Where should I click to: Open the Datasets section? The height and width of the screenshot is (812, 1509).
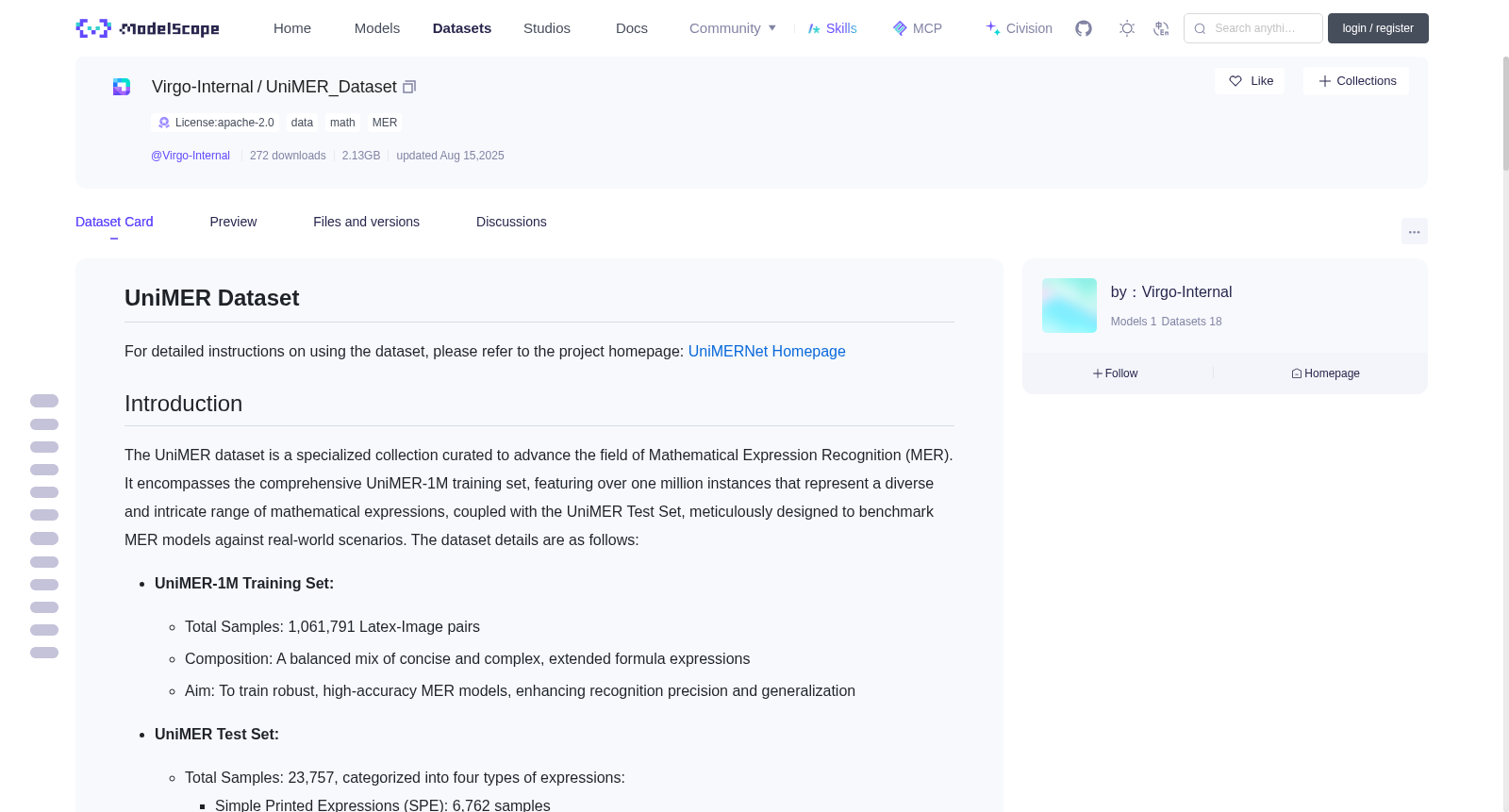click(462, 28)
